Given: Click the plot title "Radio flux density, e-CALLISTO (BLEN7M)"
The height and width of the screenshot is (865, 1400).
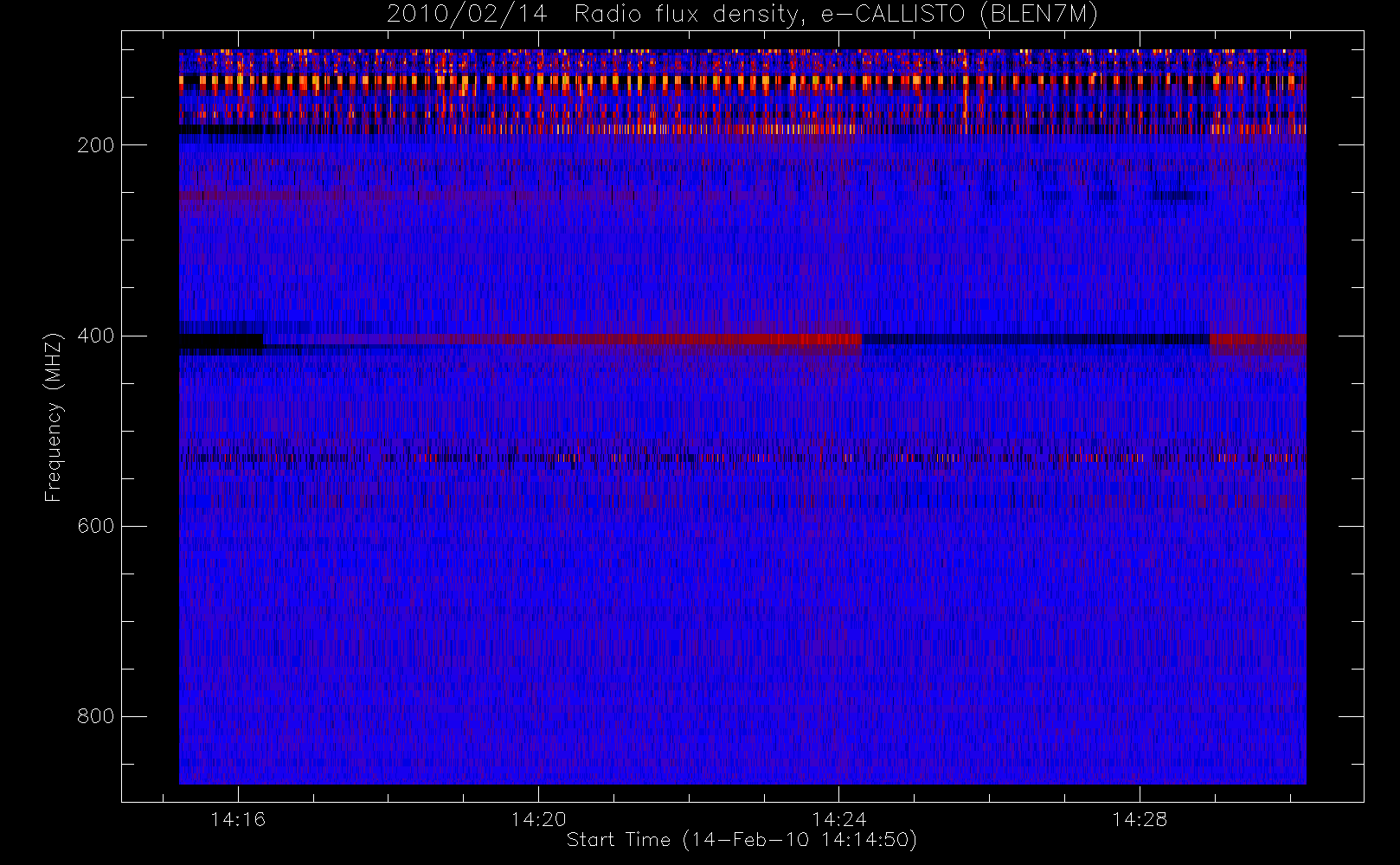Looking at the screenshot, I should (836, 15).
